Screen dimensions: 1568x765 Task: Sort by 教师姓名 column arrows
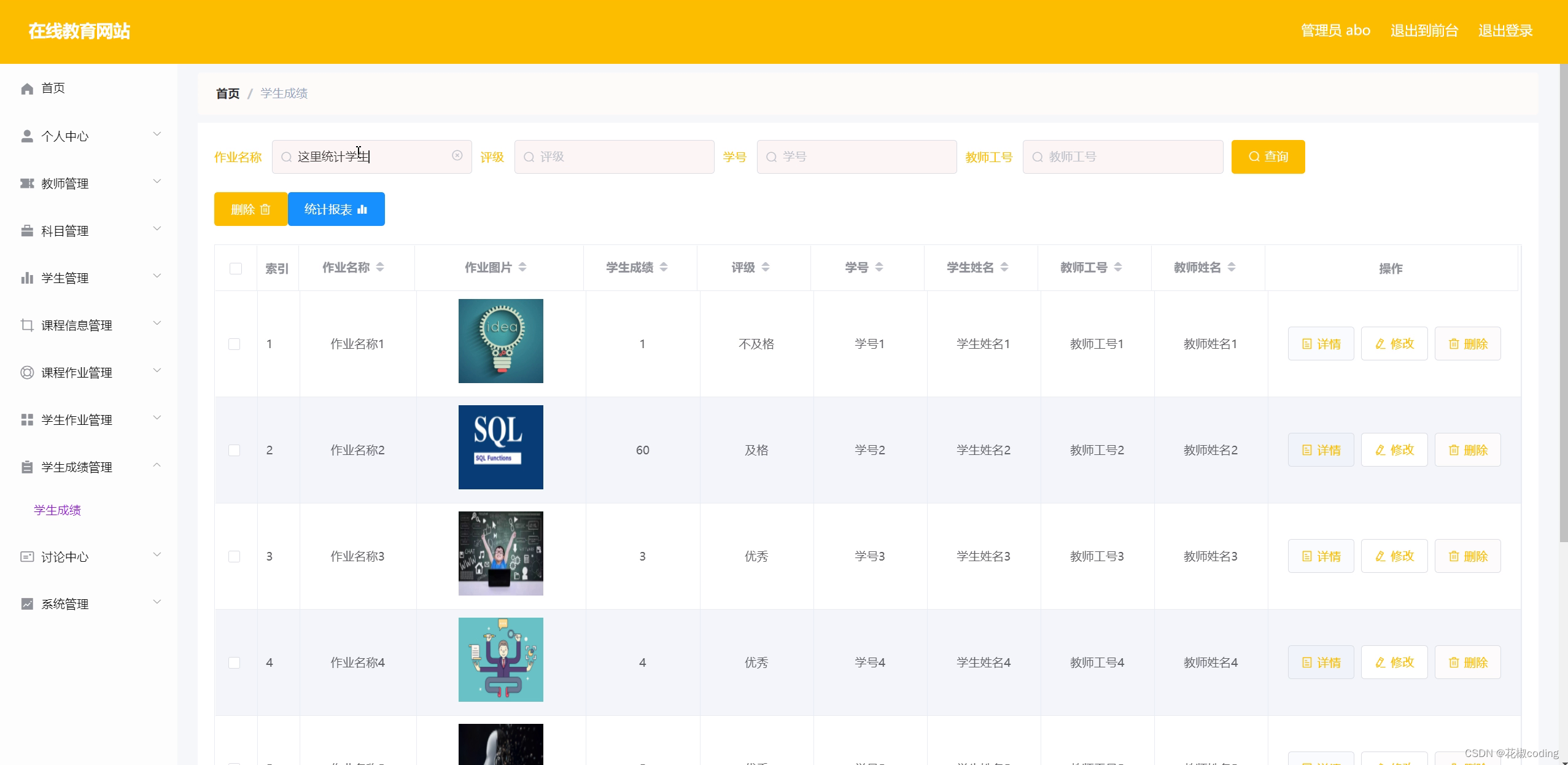1232,267
